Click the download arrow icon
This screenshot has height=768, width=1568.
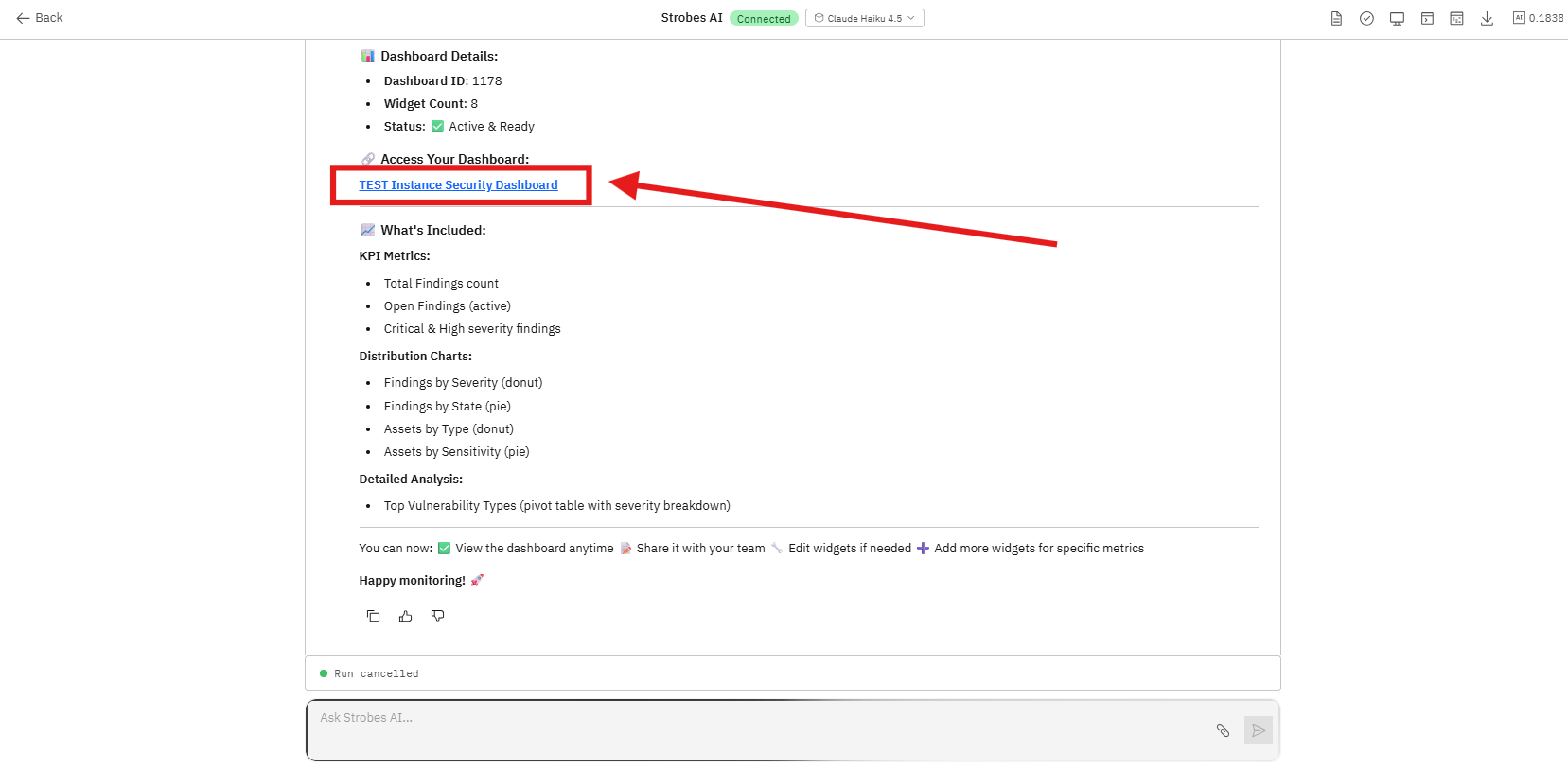pyautogui.click(x=1488, y=18)
